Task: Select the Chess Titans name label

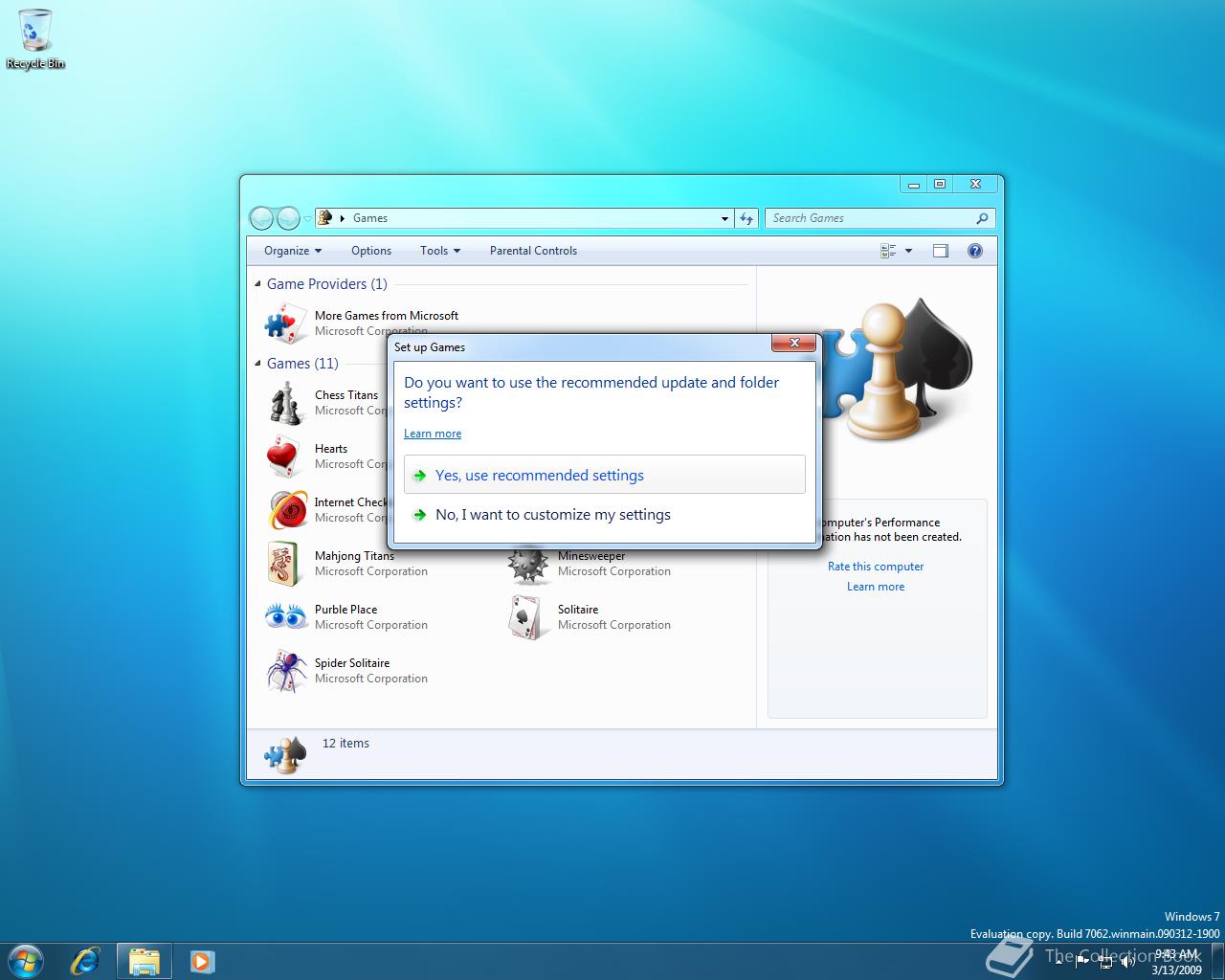Action: (x=346, y=395)
